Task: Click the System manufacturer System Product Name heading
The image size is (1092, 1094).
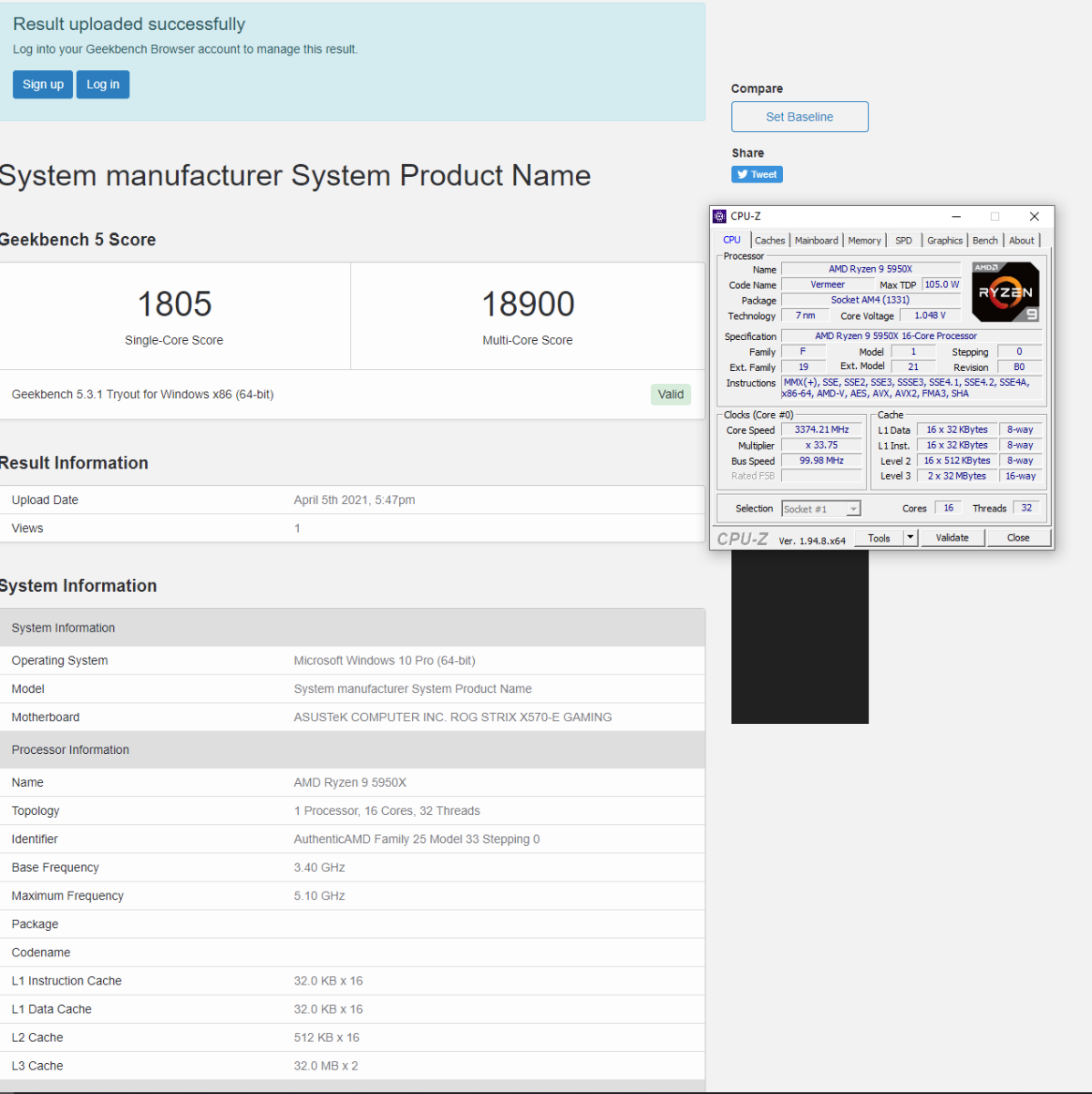Action: [294, 175]
